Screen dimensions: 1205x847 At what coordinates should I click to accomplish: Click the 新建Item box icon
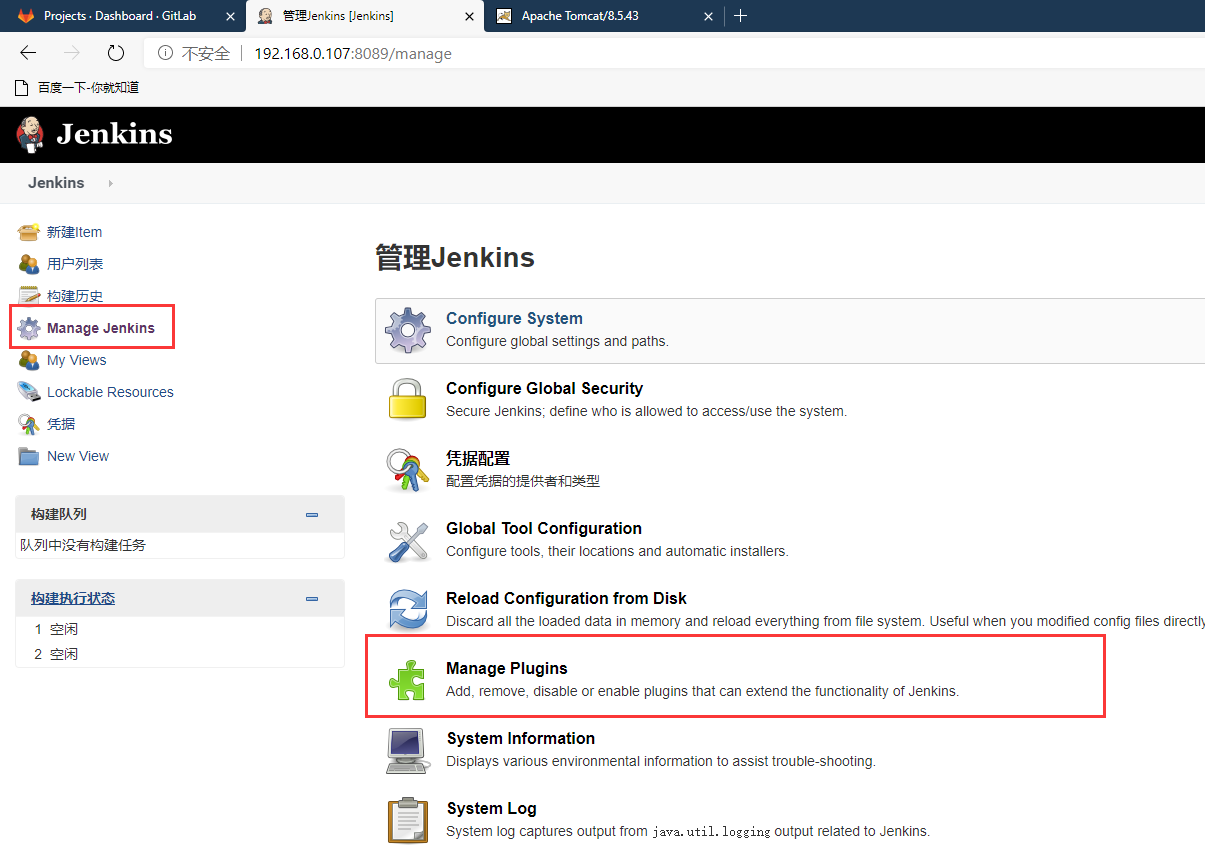pyautogui.click(x=29, y=232)
